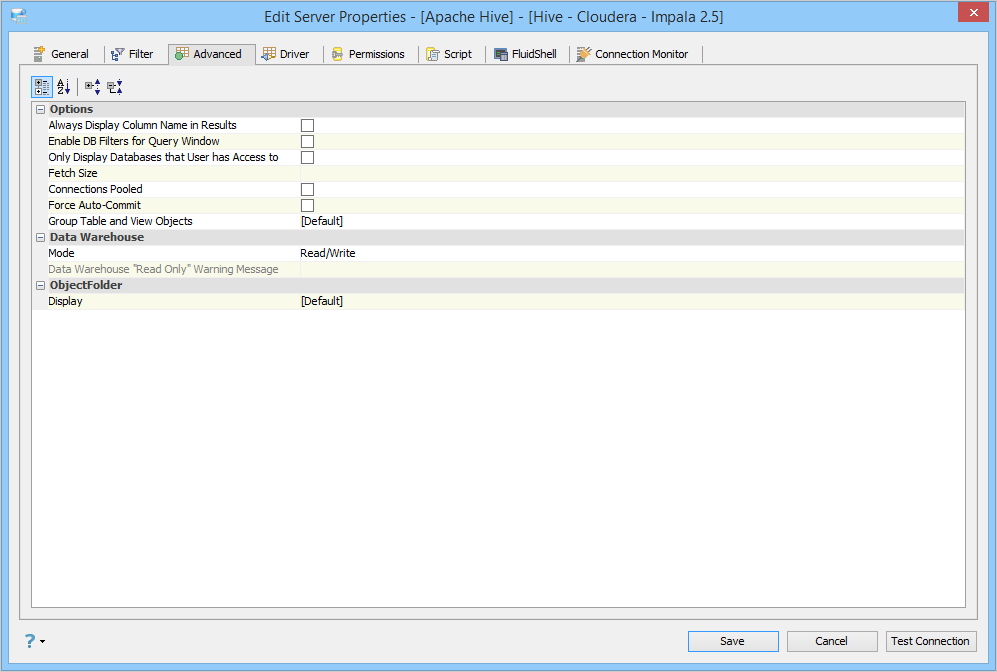The height and width of the screenshot is (672, 997).
Task: Select the Display property label
Action: (65, 301)
